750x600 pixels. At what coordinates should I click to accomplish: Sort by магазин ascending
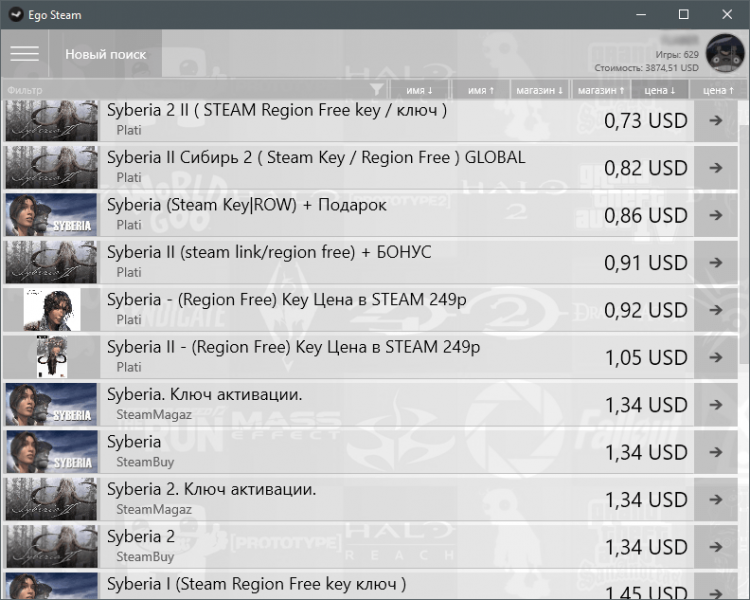601,90
